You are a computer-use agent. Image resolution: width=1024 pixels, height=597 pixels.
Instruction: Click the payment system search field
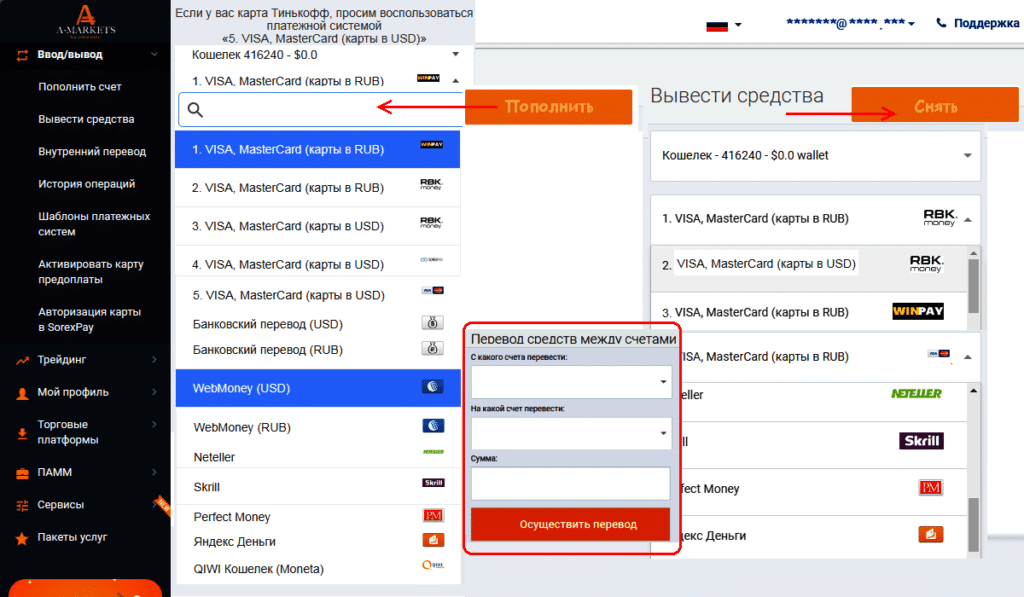pos(321,110)
